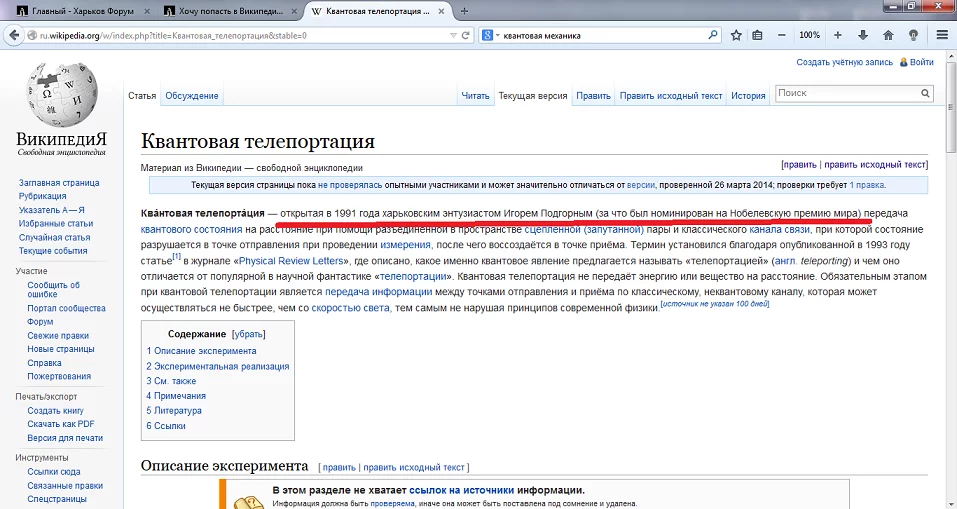Open Рубрикация sidebar link
The image size is (957, 509).
[43, 196]
